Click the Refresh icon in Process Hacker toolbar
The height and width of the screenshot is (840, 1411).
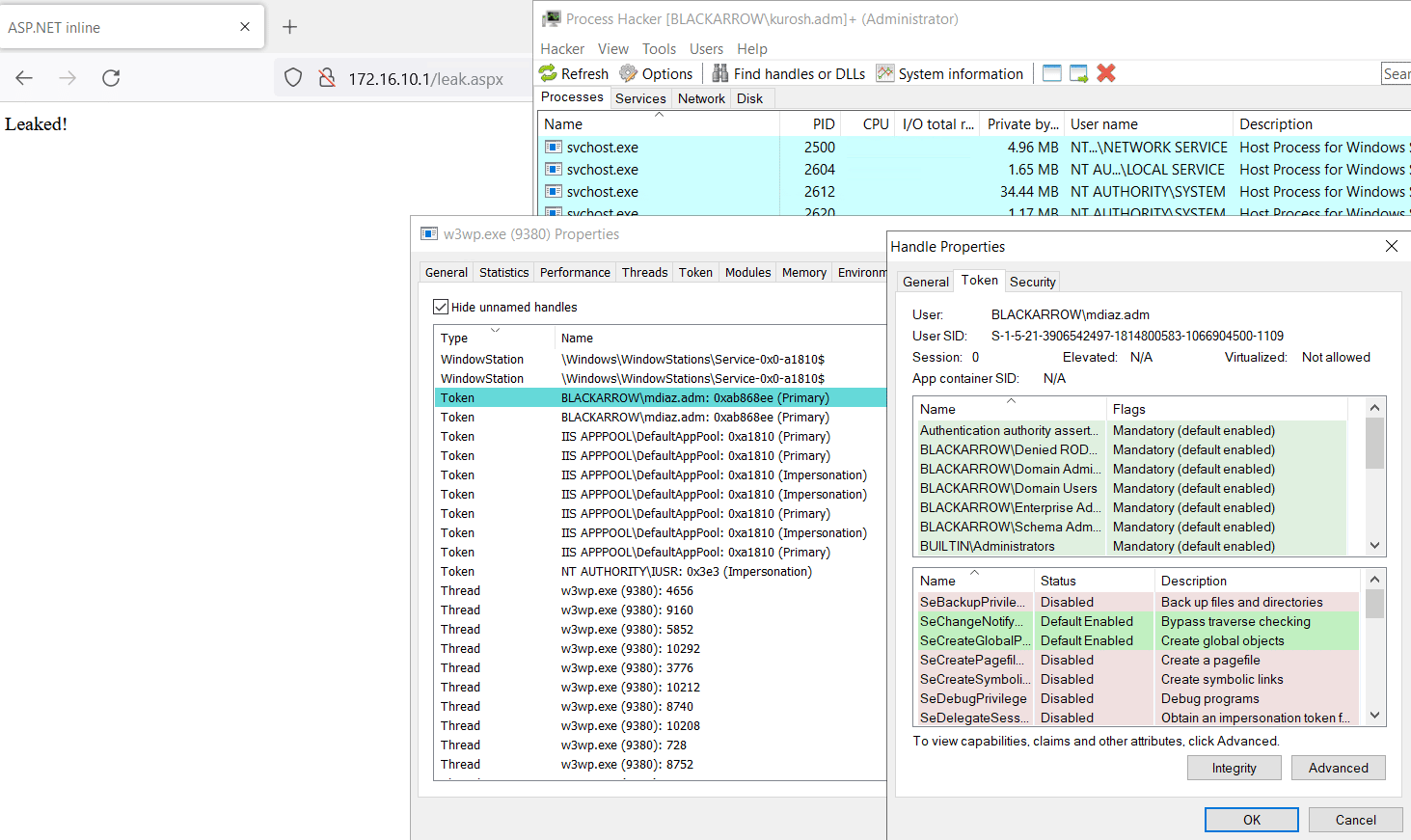pos(548,73)
